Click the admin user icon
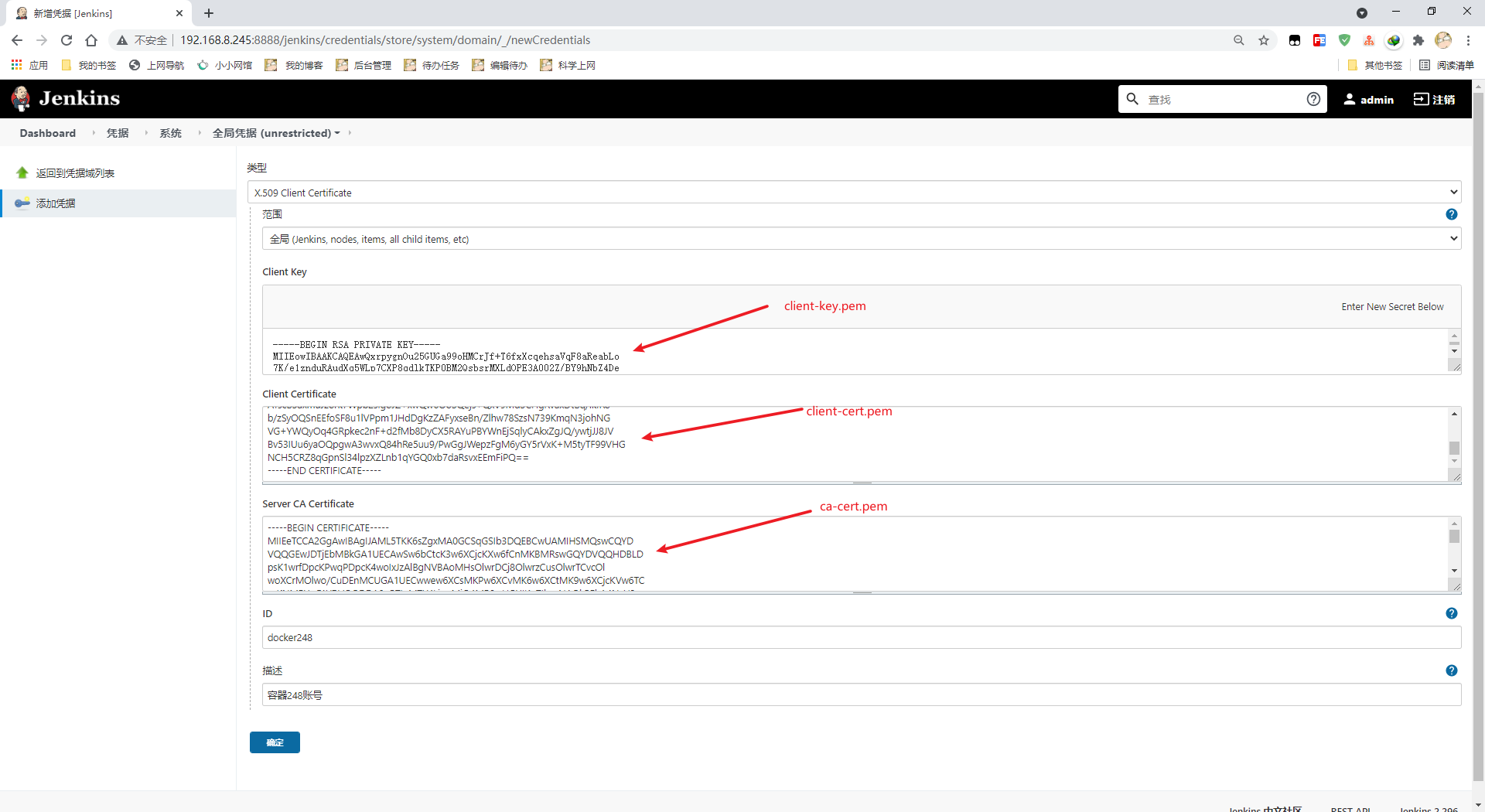This screenshot has width=1485, height=812. pyautogui.click(x=1349, y=99)
